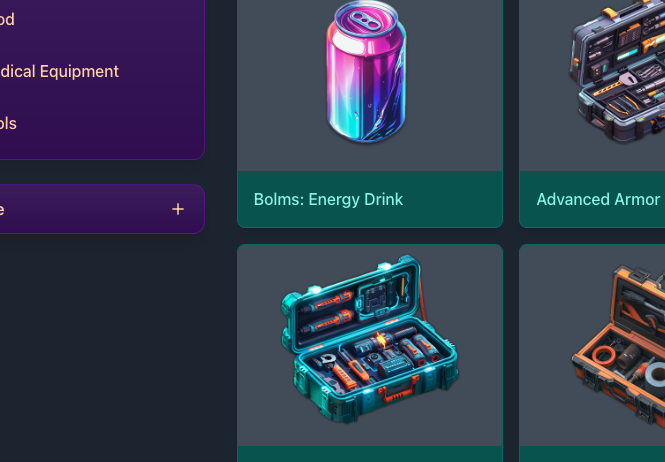
Task: Select the orange toolbox with duct tape
Action: [x=618, y=344]
